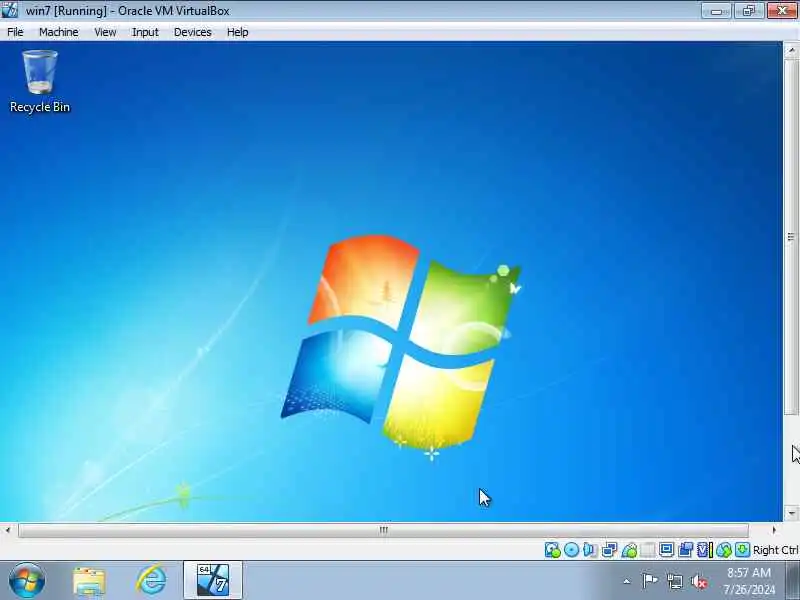Click the horizontal scrollbar thumb
The image size is (800, 600).
pyautogui.click(x=384, y=530)
